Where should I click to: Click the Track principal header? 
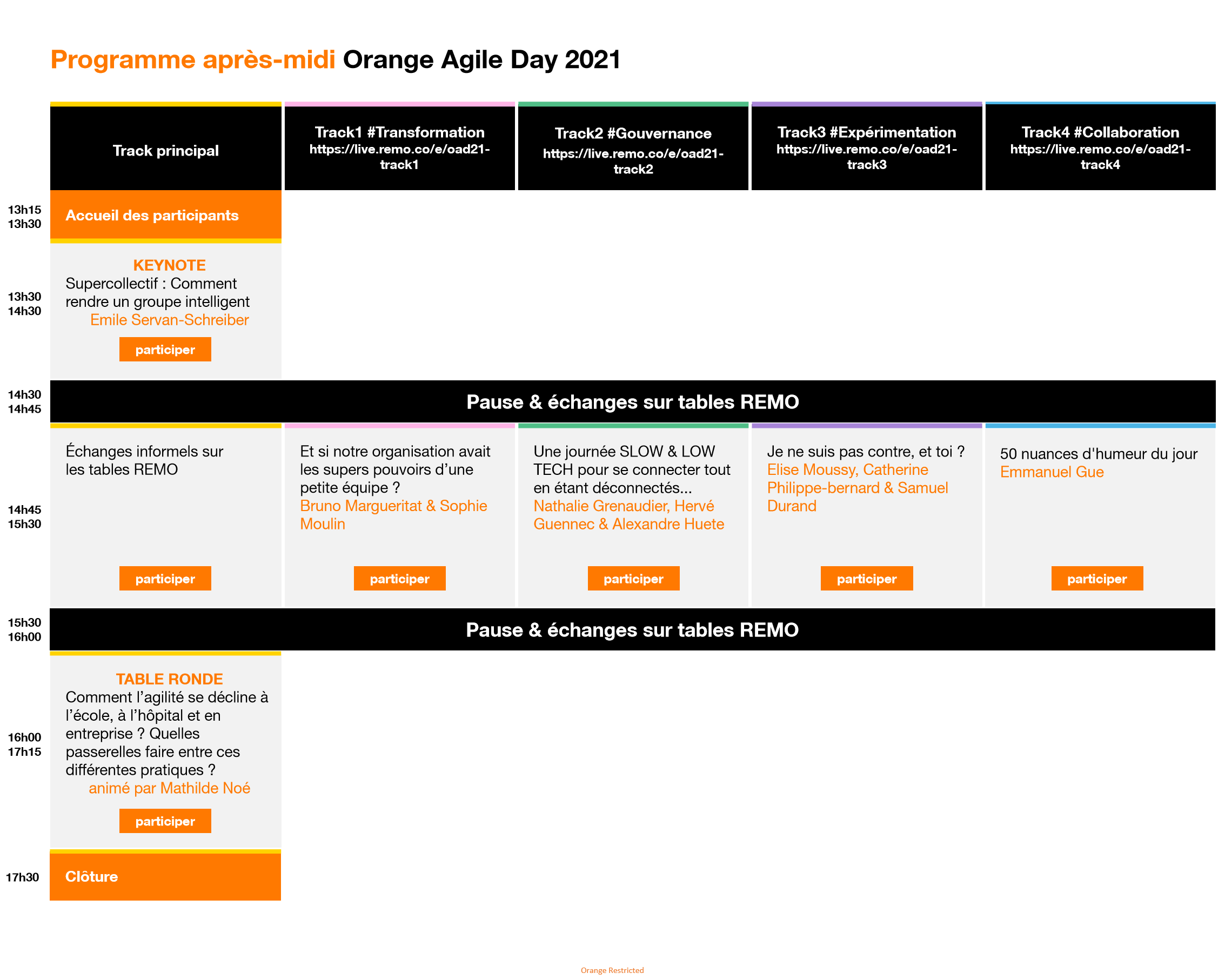click(165, 151)
